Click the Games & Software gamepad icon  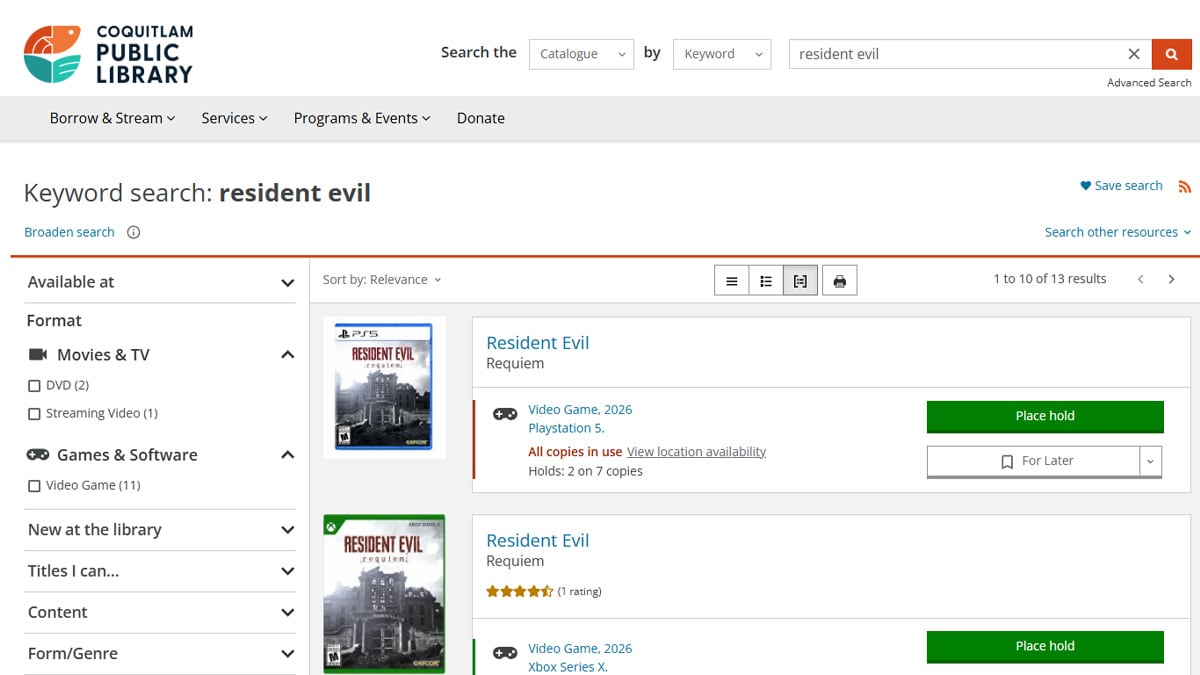click(x=38, y=455)
